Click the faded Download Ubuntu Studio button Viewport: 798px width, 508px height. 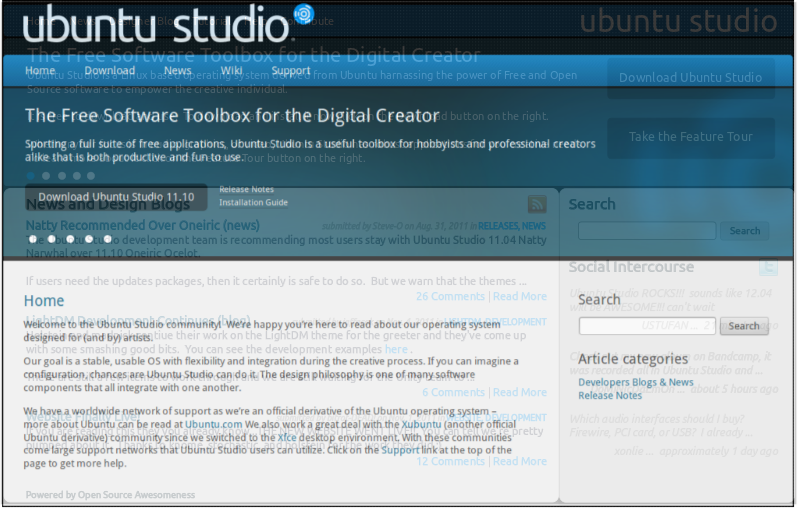pos(691,78)
